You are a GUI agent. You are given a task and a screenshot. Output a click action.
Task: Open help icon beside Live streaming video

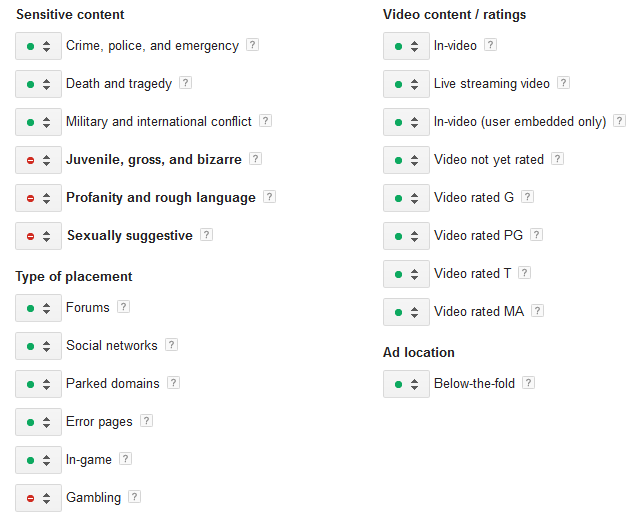[x=563, y=83]
